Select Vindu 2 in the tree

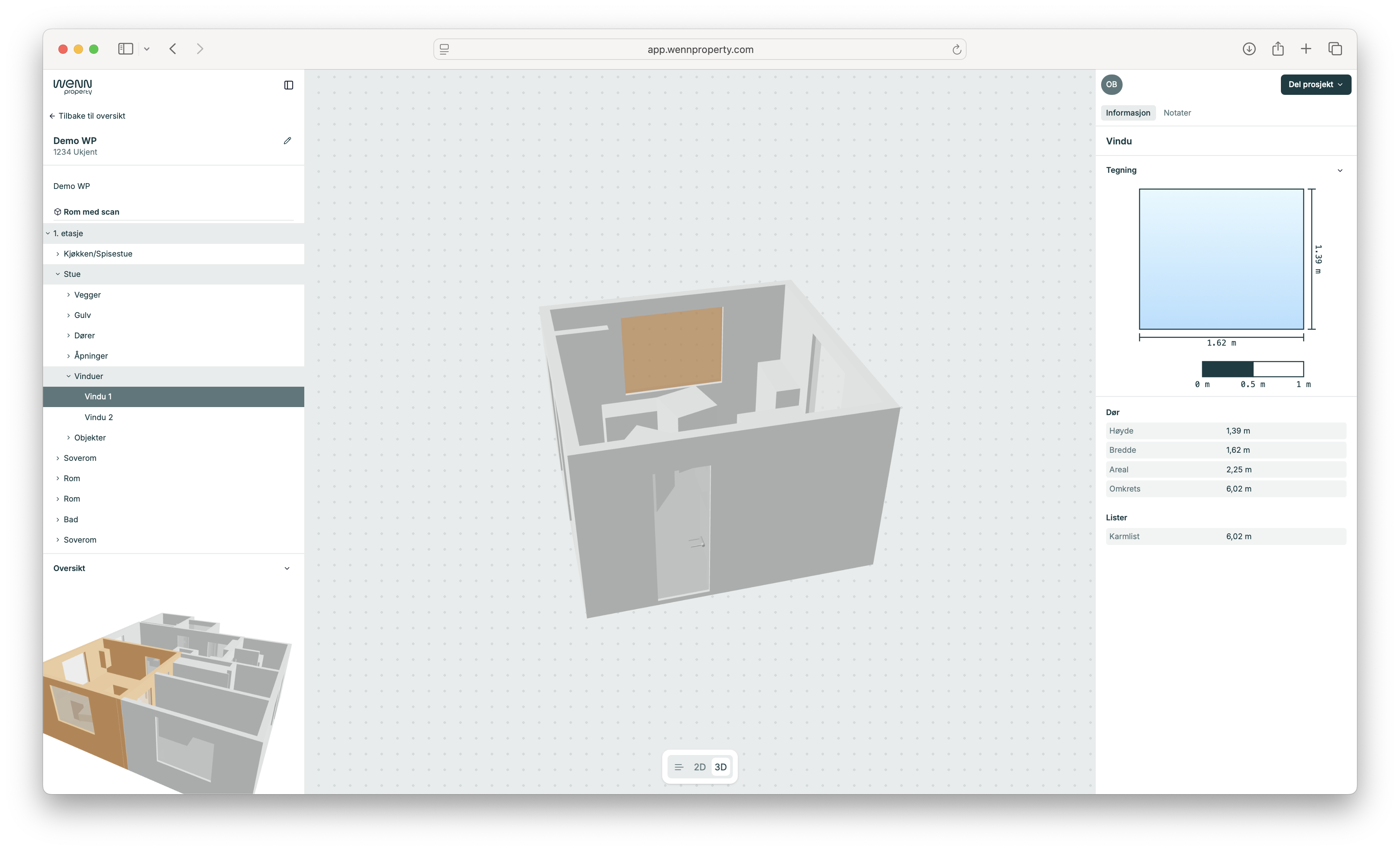pos(99,417)
